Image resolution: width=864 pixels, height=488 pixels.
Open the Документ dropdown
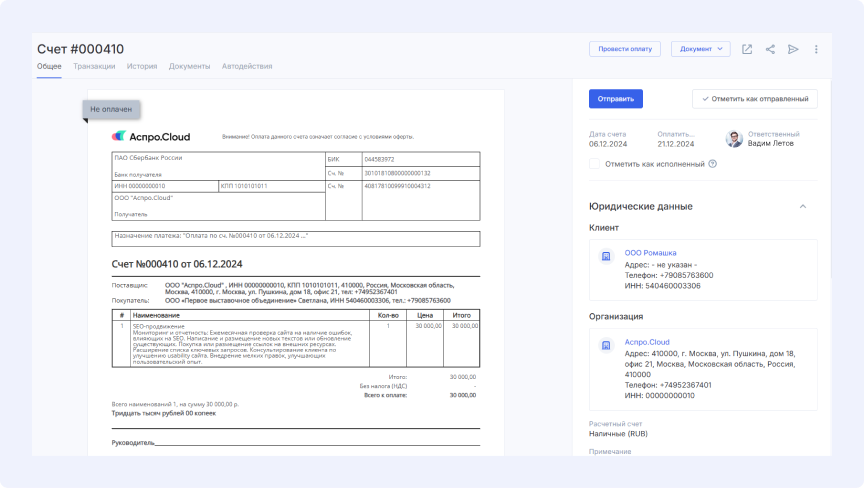click(x=700, y=49)
